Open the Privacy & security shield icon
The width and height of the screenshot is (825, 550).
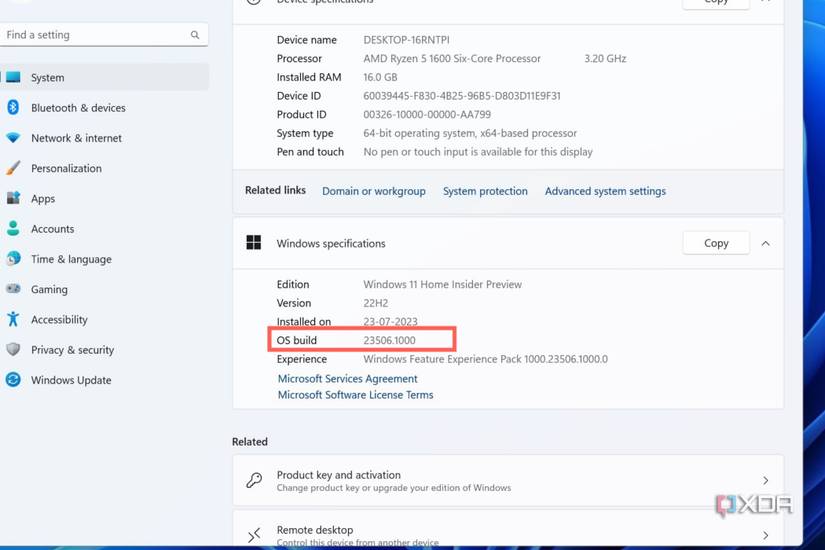click(13, 350)
